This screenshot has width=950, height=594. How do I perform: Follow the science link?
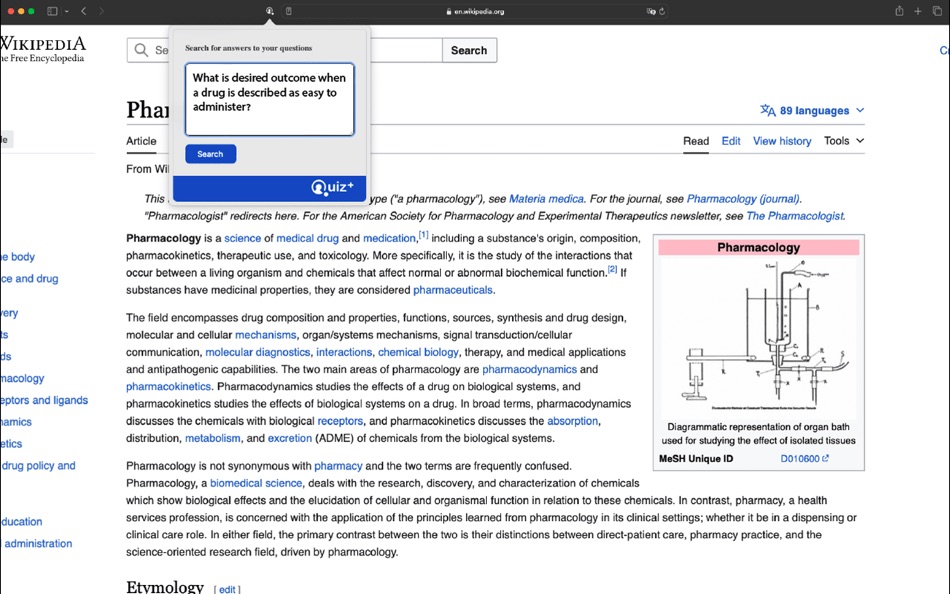coord(242,238)
